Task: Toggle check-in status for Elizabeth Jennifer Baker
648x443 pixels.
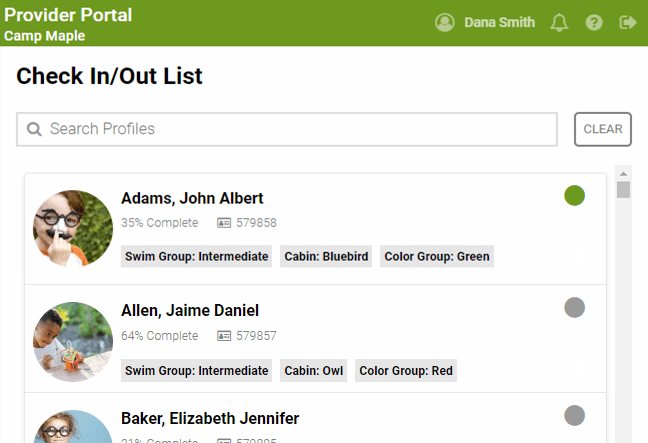Action: pyautogui.click(x=574, y=415)
